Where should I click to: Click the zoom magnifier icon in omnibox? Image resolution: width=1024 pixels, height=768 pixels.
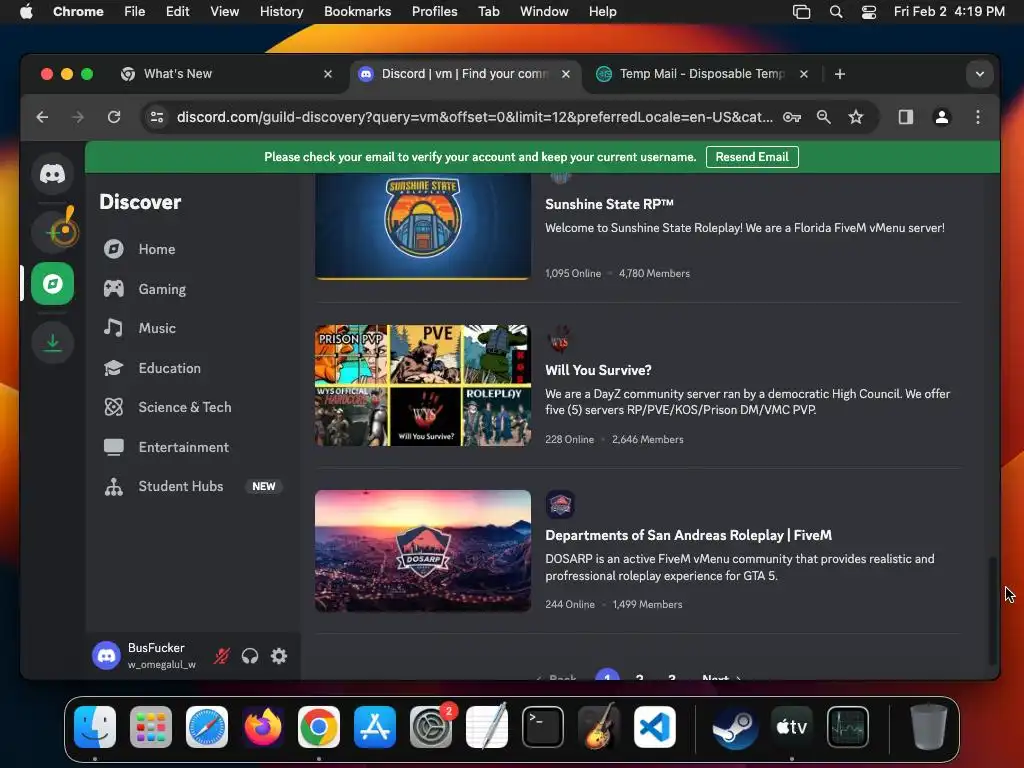pyautogui.click(x=824, y=118)
